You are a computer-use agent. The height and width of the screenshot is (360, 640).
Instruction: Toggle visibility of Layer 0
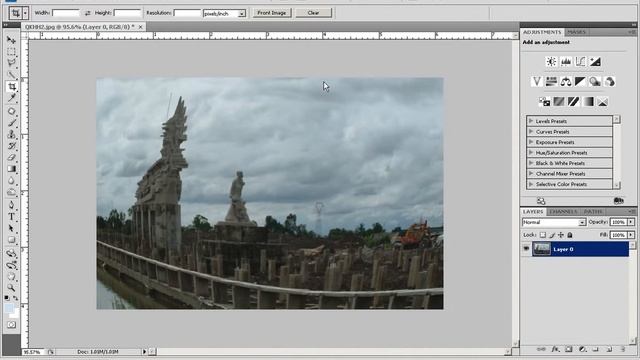pos(526,249)
